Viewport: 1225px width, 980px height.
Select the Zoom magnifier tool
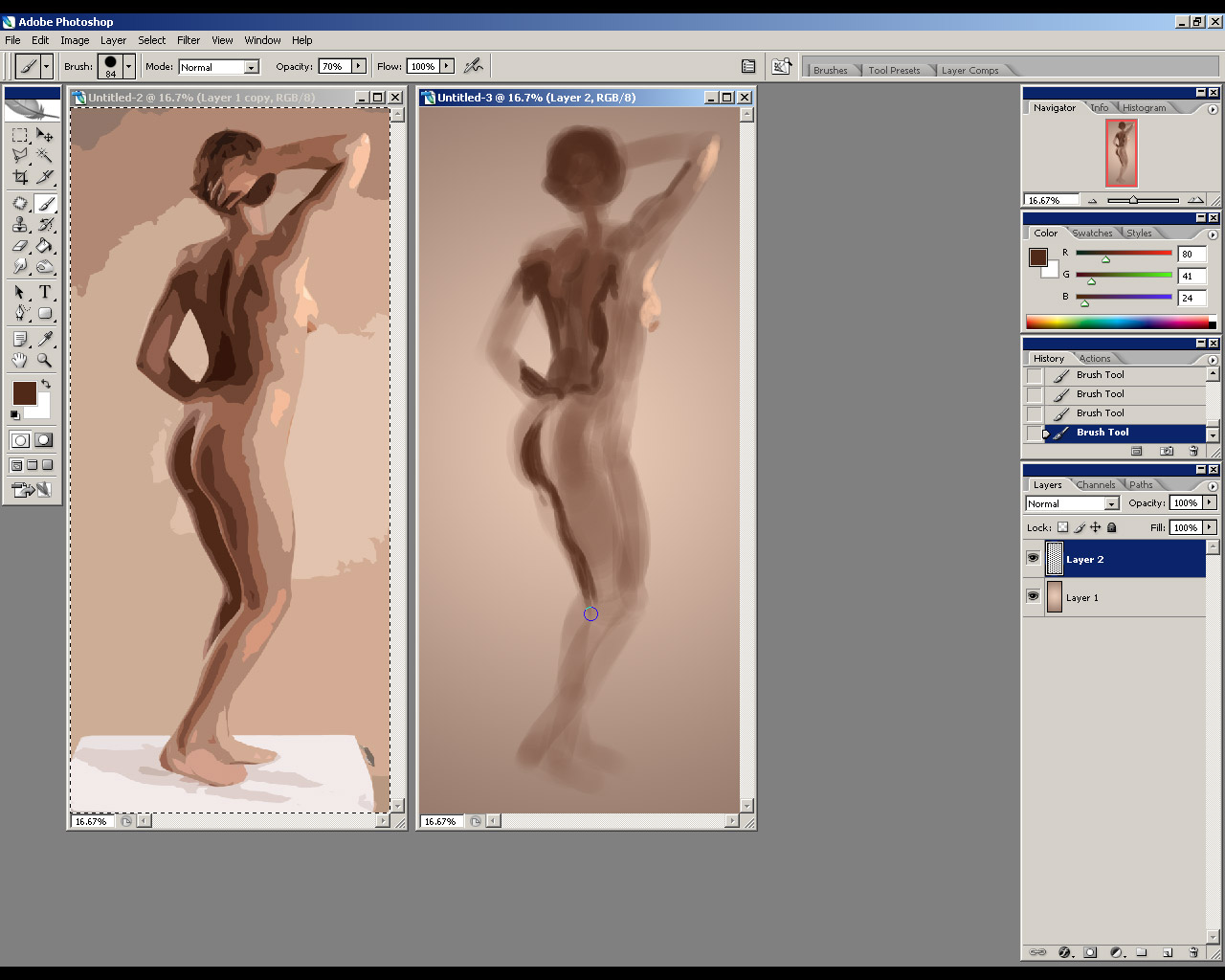click(44, 361)
